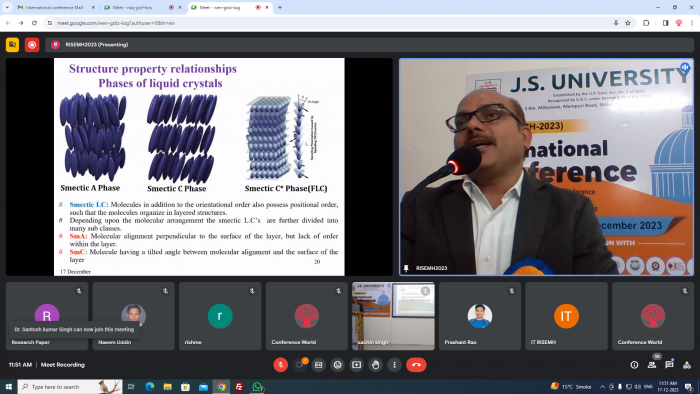Raise hand in the meeting
This screenshot has height=394, width=700.
pos(375,365)
